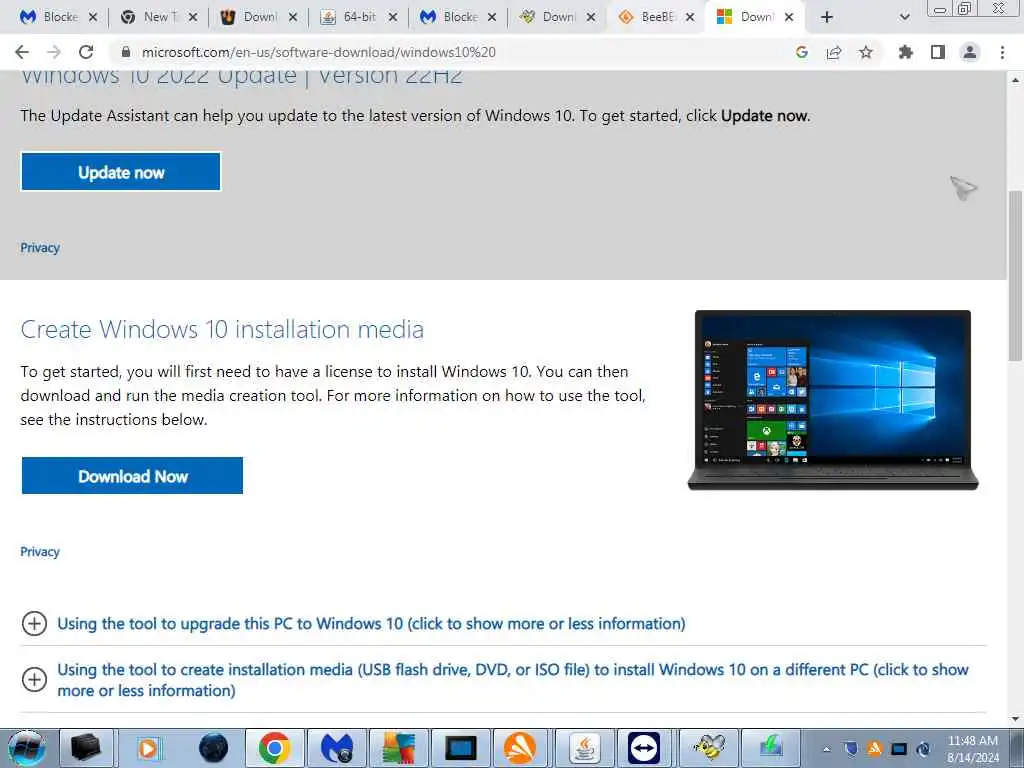Click the Update now button

point(121,172)
